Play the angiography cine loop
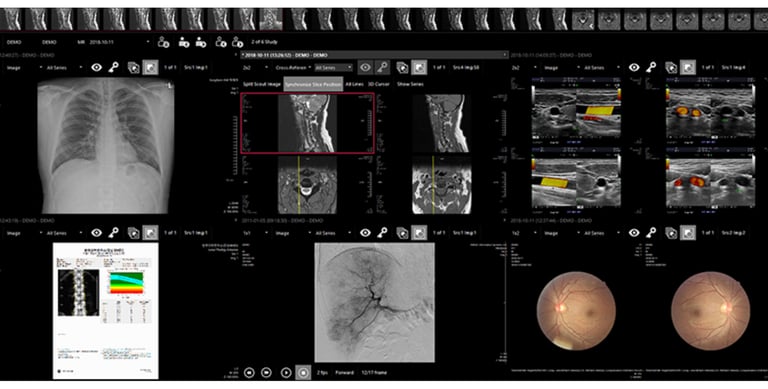 tap(286, 372)
